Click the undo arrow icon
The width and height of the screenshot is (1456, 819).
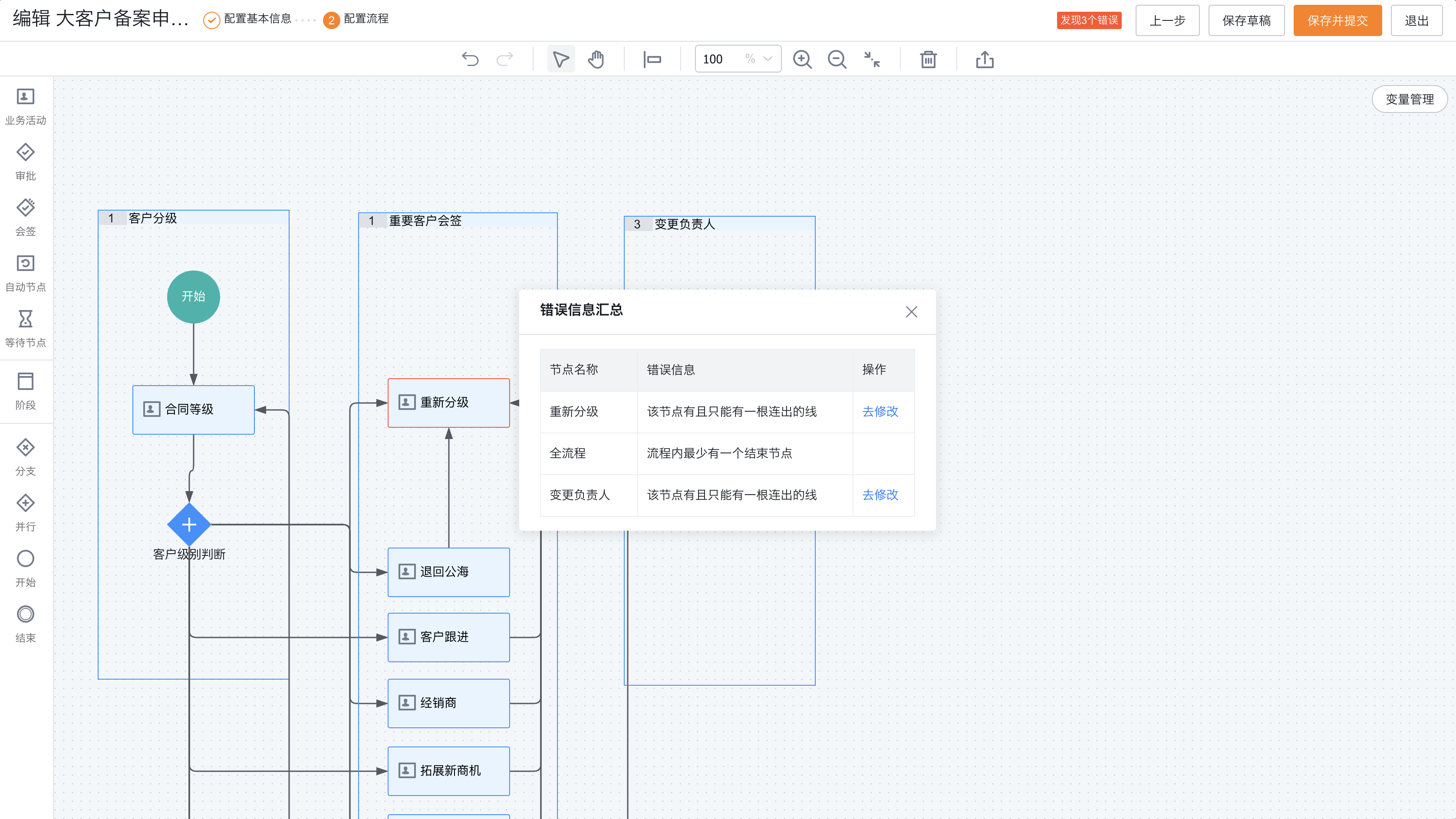(470, 59)
